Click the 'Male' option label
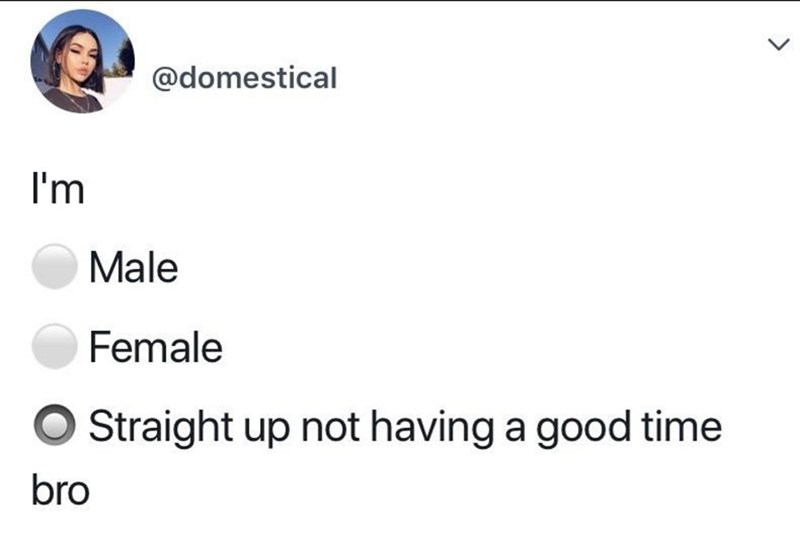 [133, 268]
